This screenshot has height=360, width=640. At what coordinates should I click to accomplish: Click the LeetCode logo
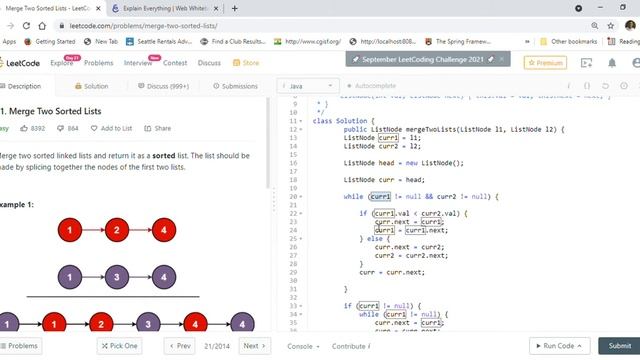pyautogui.click(x=20, y=63)
